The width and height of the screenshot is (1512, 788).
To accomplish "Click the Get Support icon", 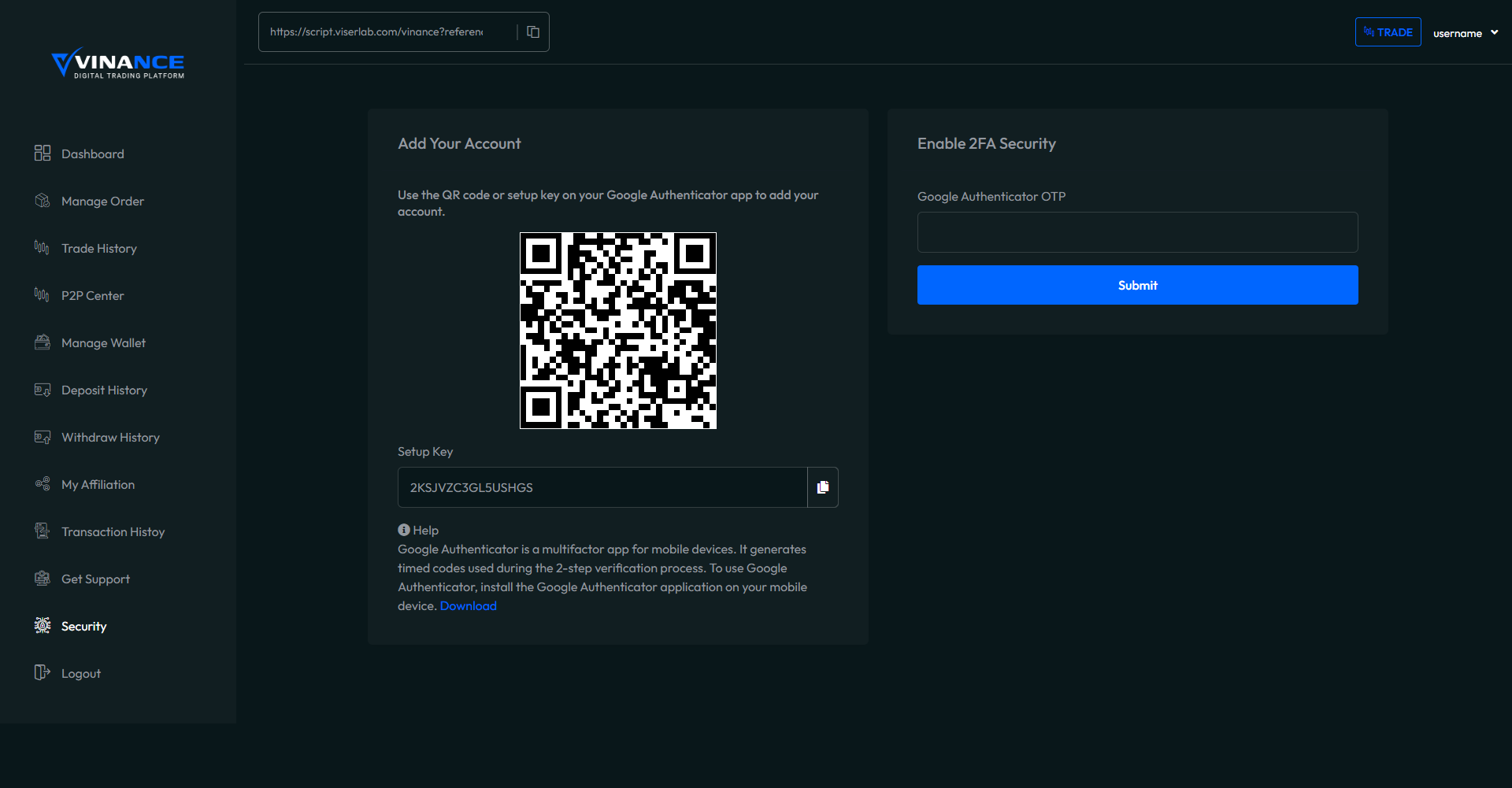I will (x=43, y=579).
